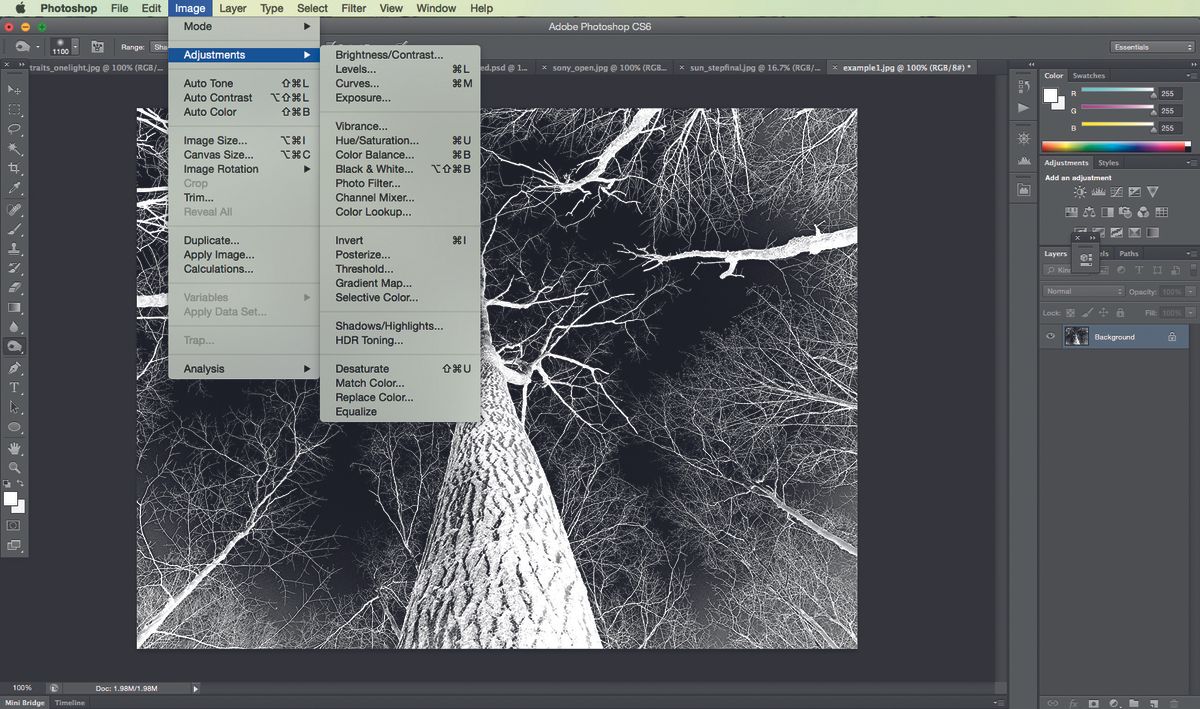Hide the Background layer with eye icon
Image resolution: width=1200 pixels, height=709 pixels.
[1050, 337]
